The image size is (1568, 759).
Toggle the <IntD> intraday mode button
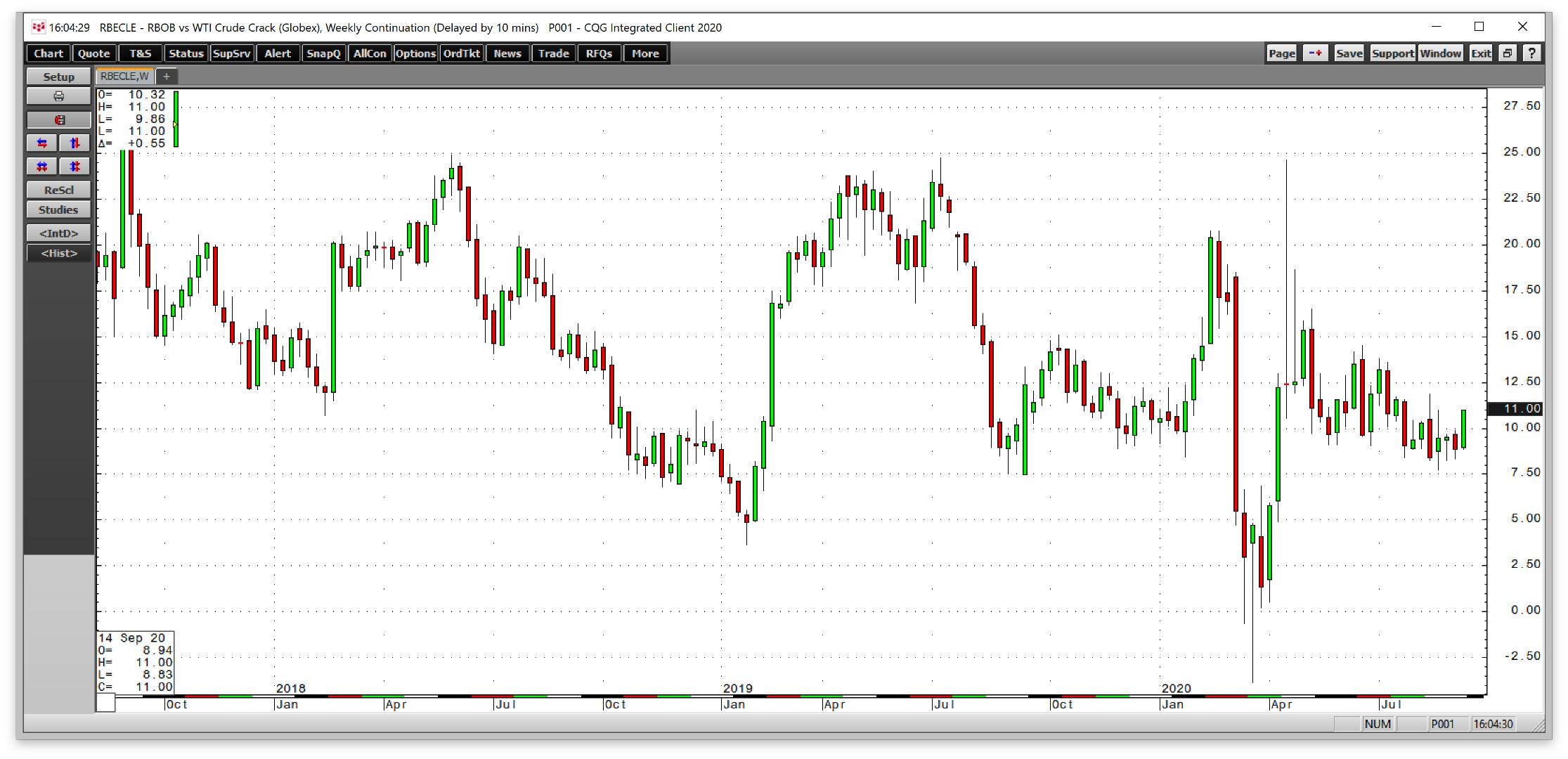click(x=59, y=233)
